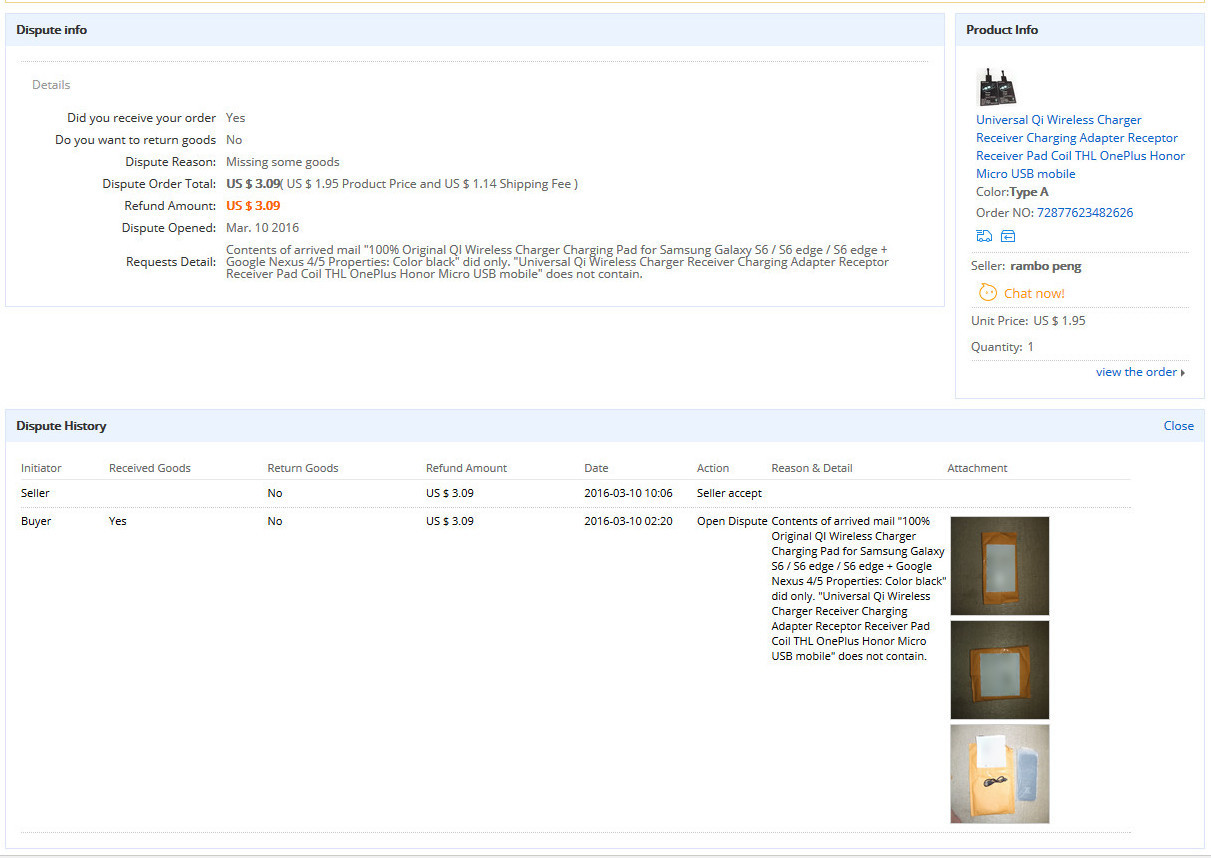Image resolution: width=1211 pixels, height=858 pixels.
Task: Open the third attachment photo with cable
Action: [x=999, y=773]
